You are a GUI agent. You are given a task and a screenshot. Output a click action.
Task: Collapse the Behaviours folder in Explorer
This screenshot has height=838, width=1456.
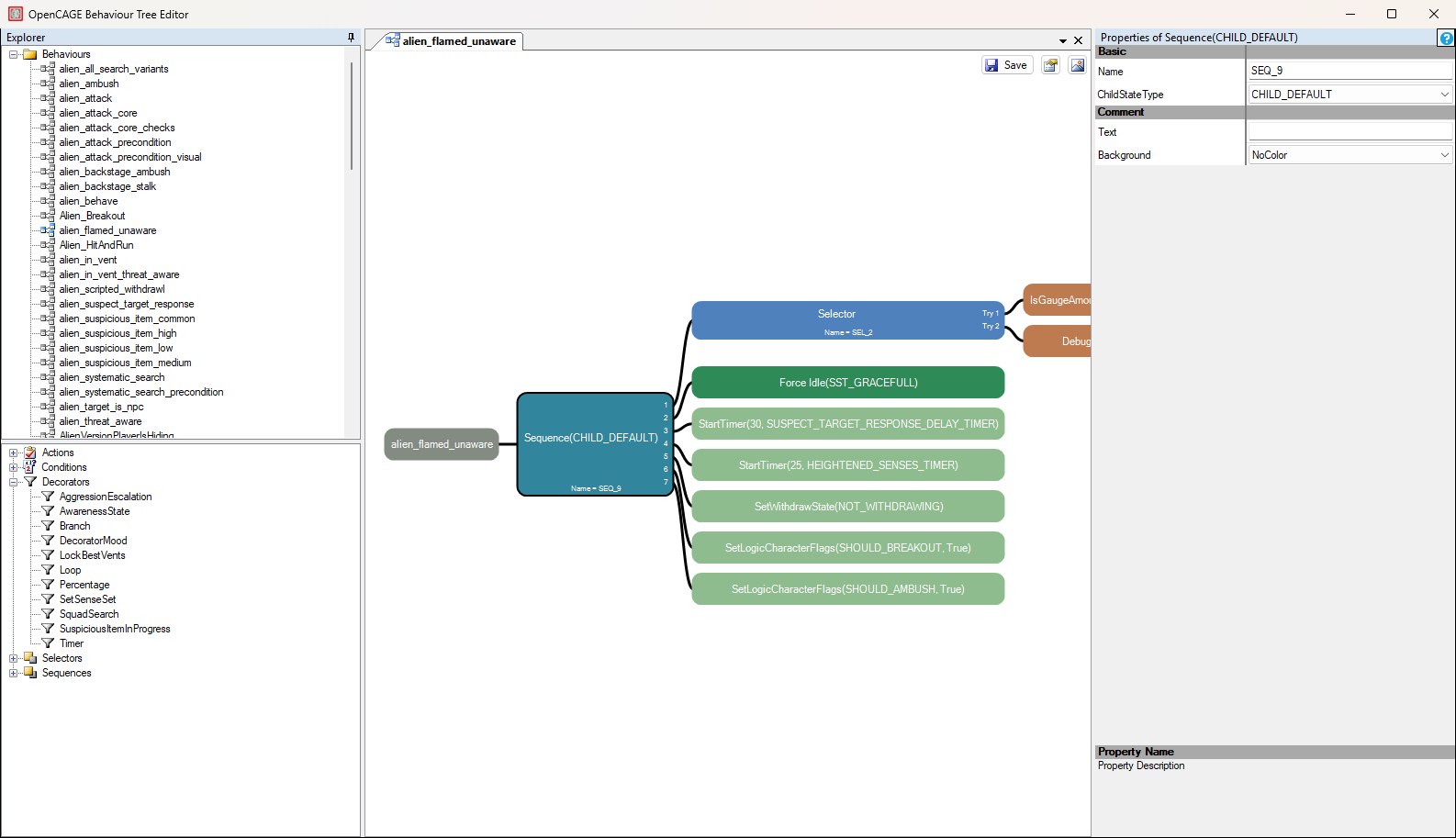point(14,54)
